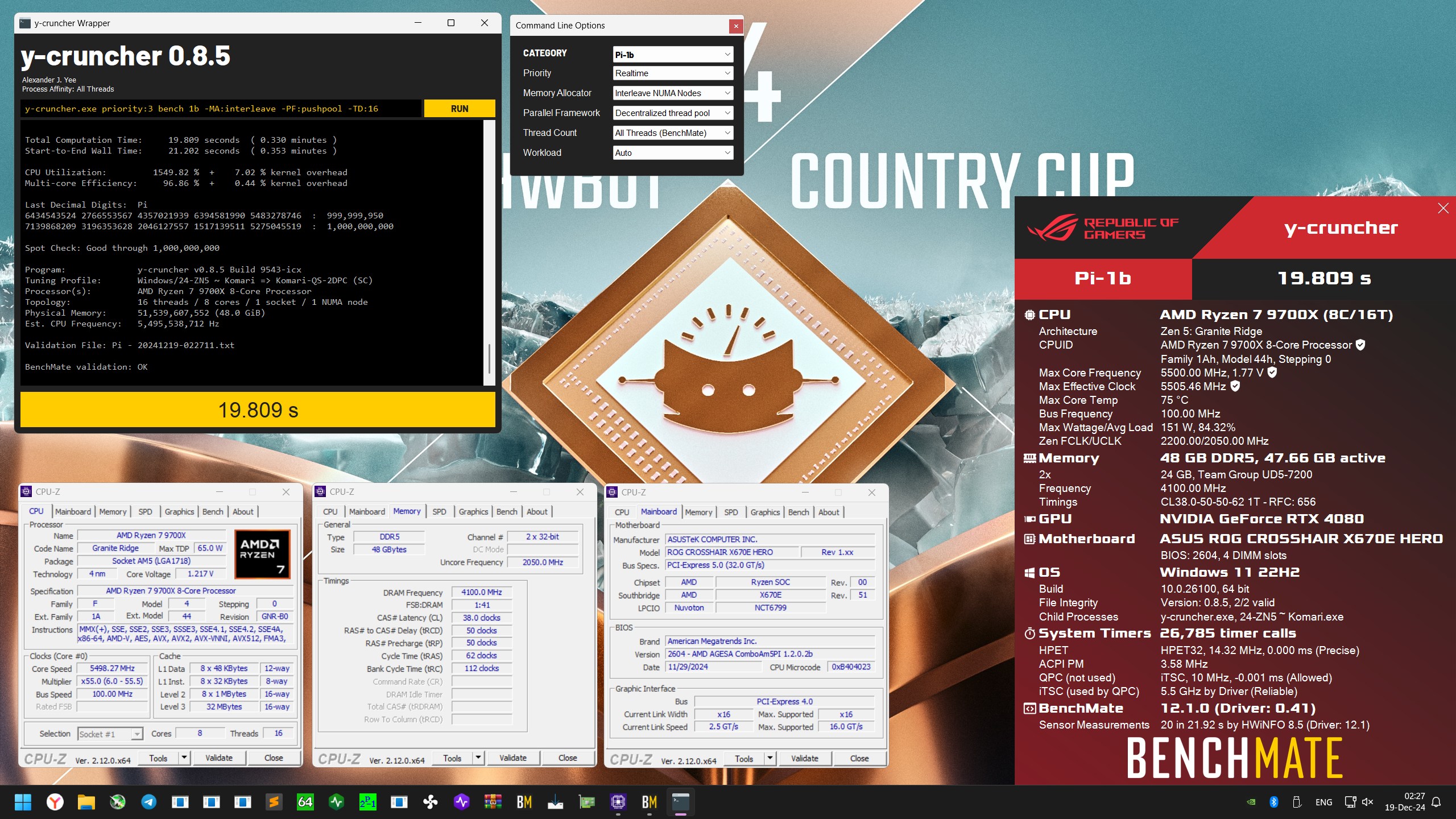The height and width of the screenshot is (819, 1456).
Task: Click the '5498.27 MHz' Core Speed value
Action: click(x=112, y=668)
